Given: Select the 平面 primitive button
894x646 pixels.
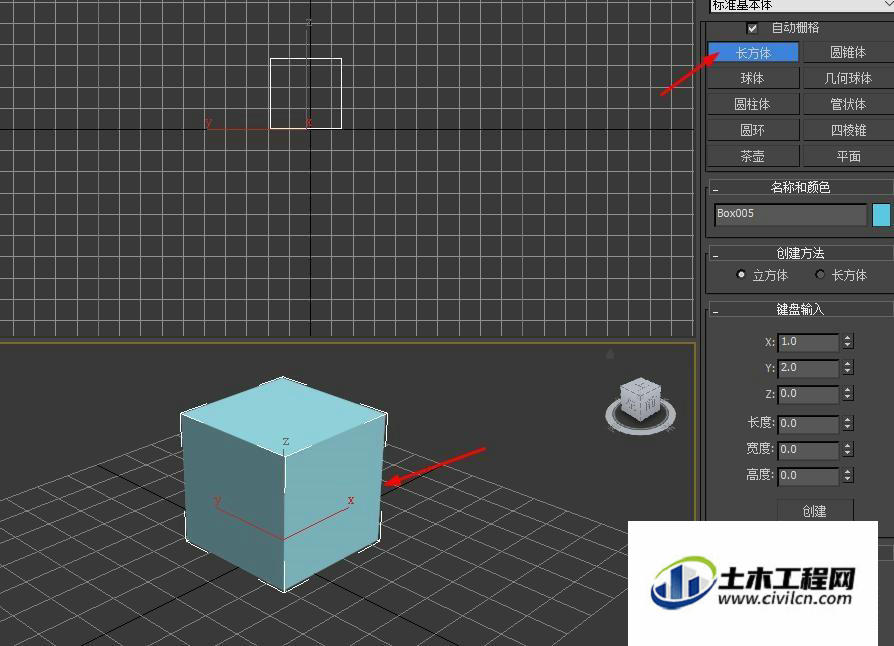Looking at the screenshot, I should (848, 156).
